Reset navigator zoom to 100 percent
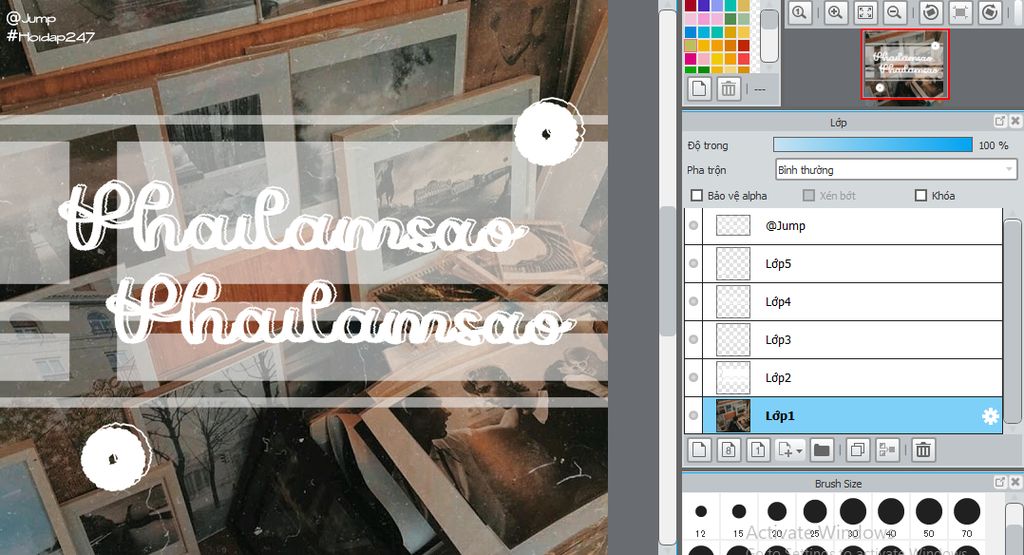Viewport: 1024px width, 555px height. [x=800, y=12]
